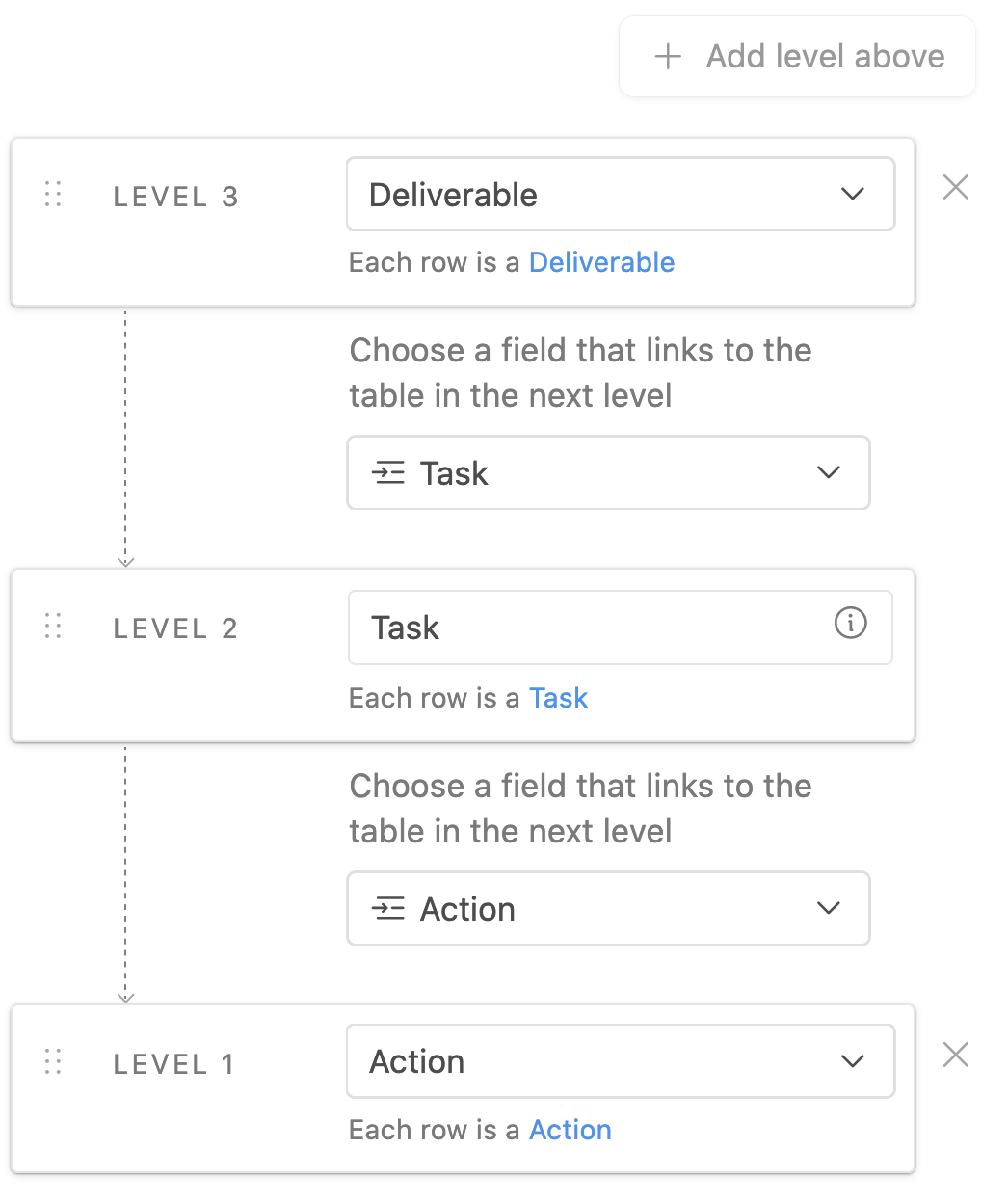1008x1203 pixels.
Task: Grab the Level 2 drag handle
Action: pos(53,627)
